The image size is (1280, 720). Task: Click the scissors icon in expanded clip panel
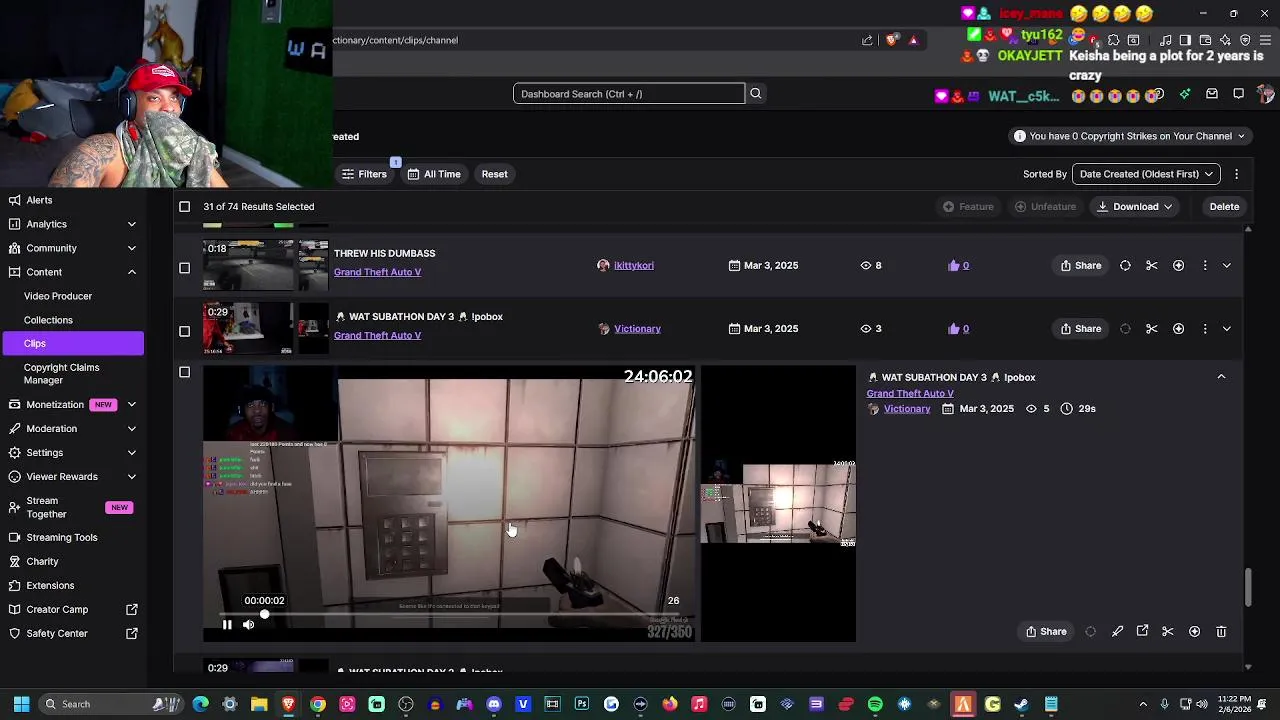1168,631
